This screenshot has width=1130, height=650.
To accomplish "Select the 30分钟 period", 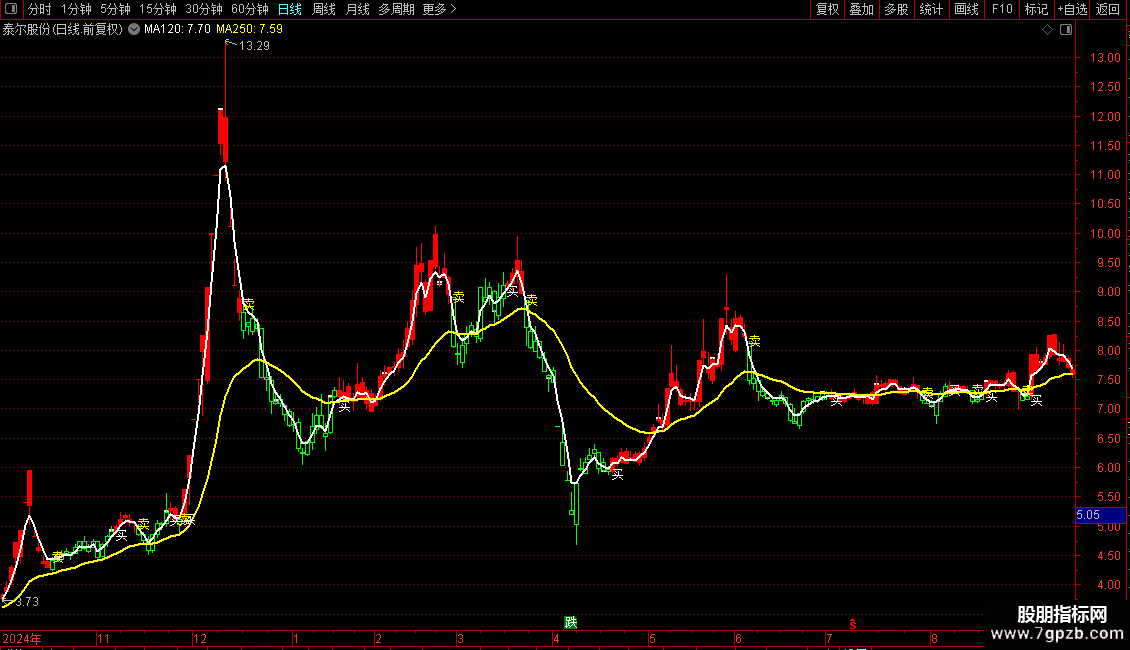I will [x=204, y=9].
